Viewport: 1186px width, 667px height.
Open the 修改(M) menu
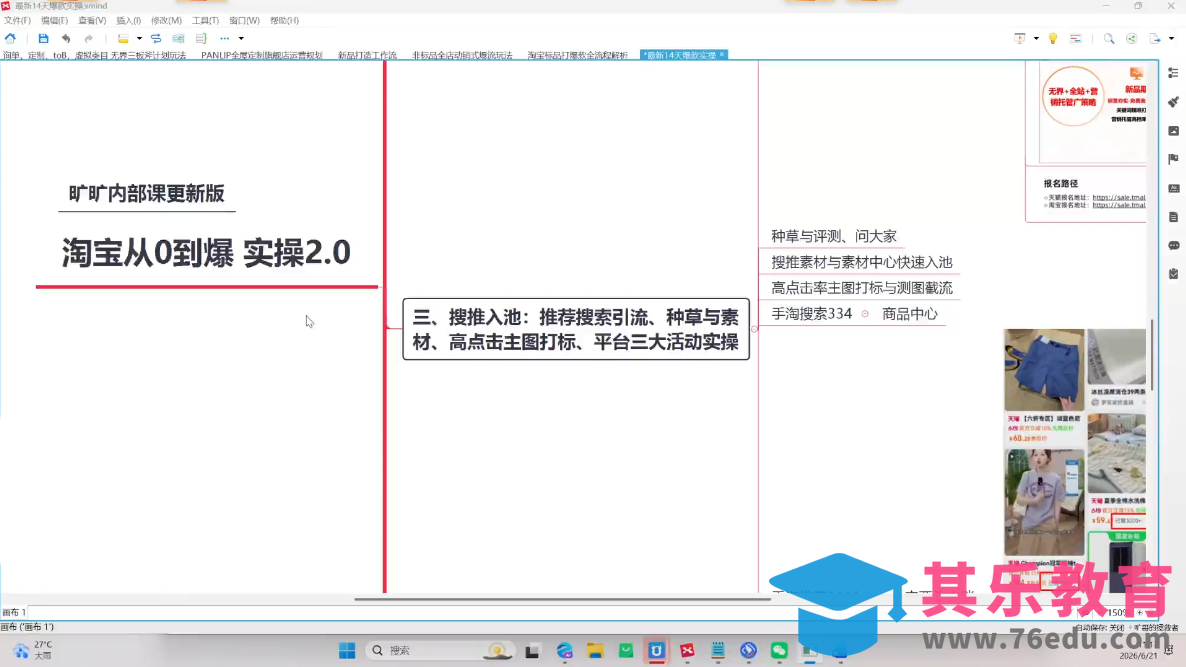[x=166, y=20]
